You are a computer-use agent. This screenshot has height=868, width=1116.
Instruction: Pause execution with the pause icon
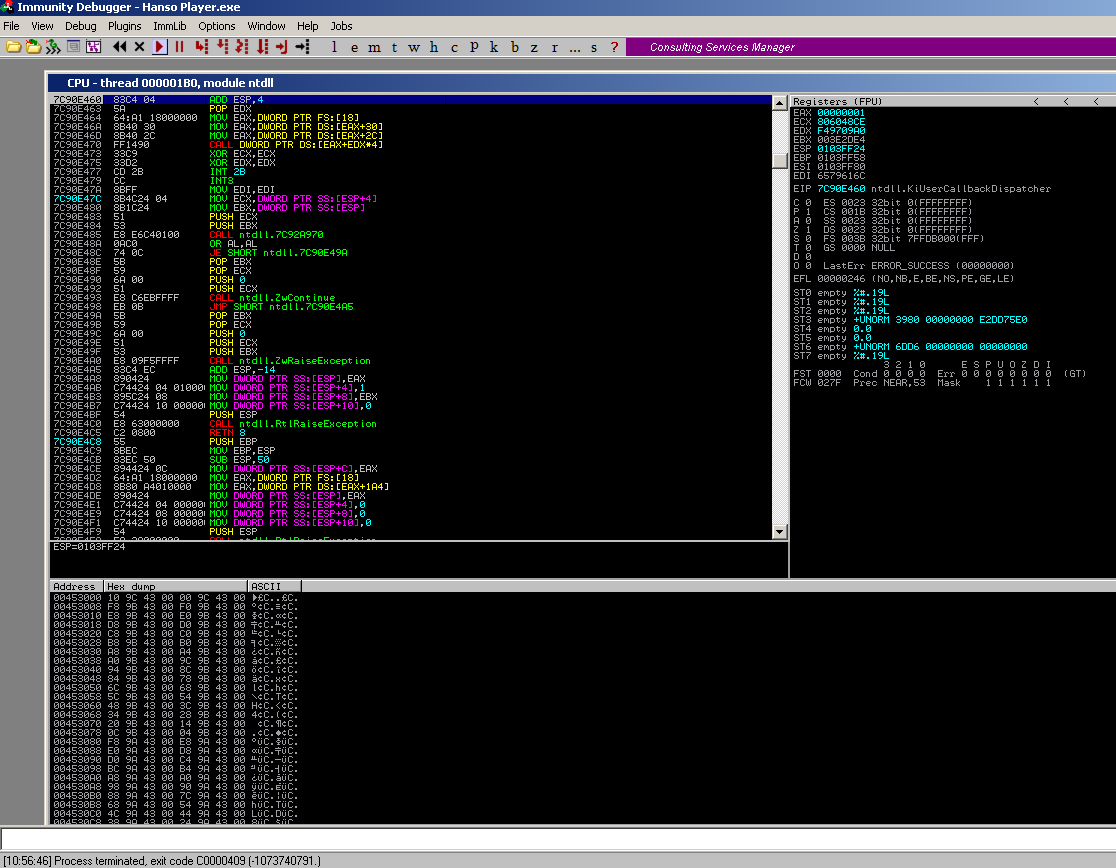[x=179, y=47]
